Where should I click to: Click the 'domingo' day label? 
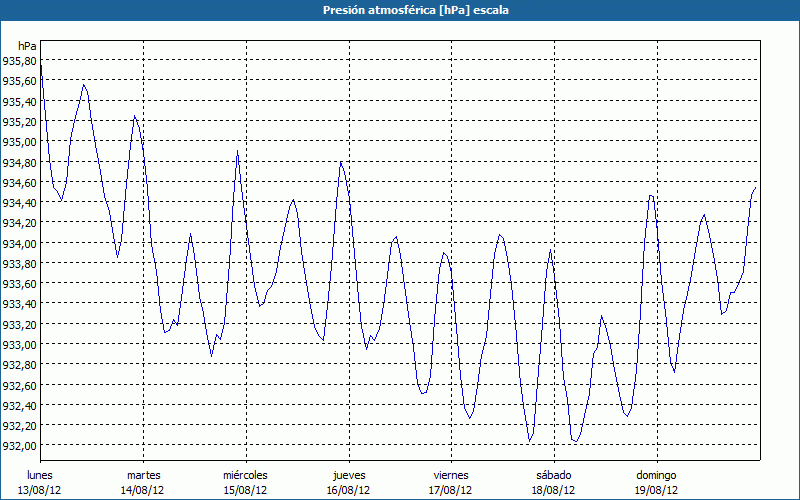pos(656,475)
